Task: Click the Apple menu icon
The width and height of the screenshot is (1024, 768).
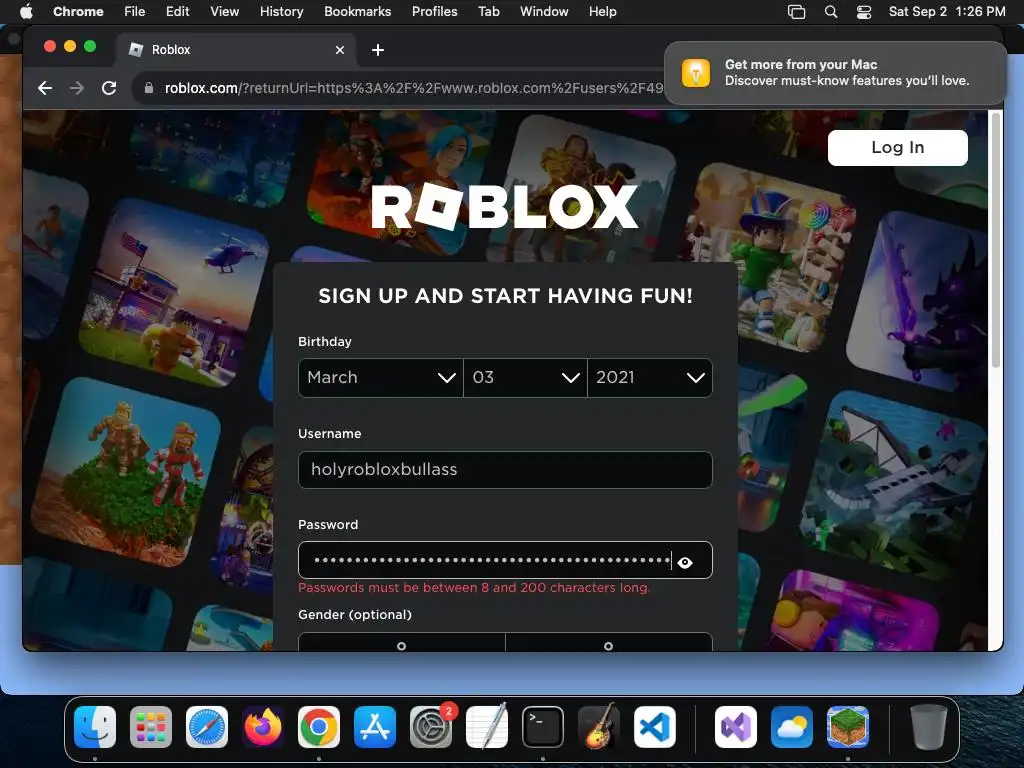Action: point(26,11)
